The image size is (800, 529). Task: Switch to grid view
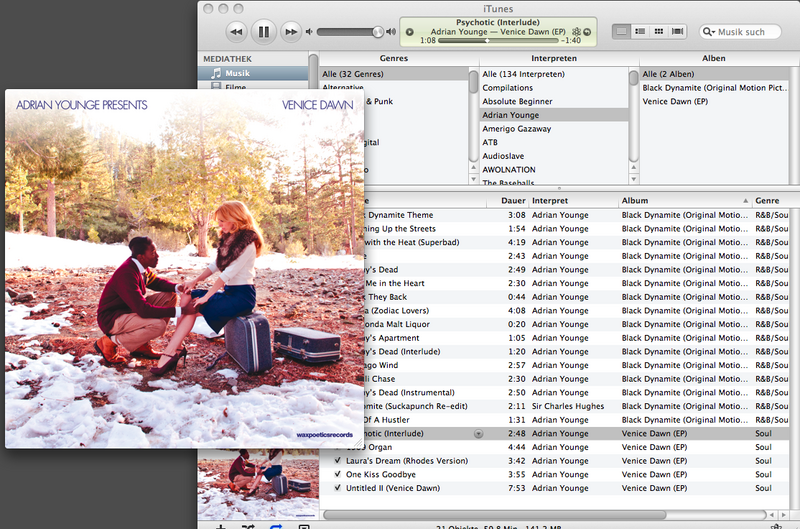(659, 32)
